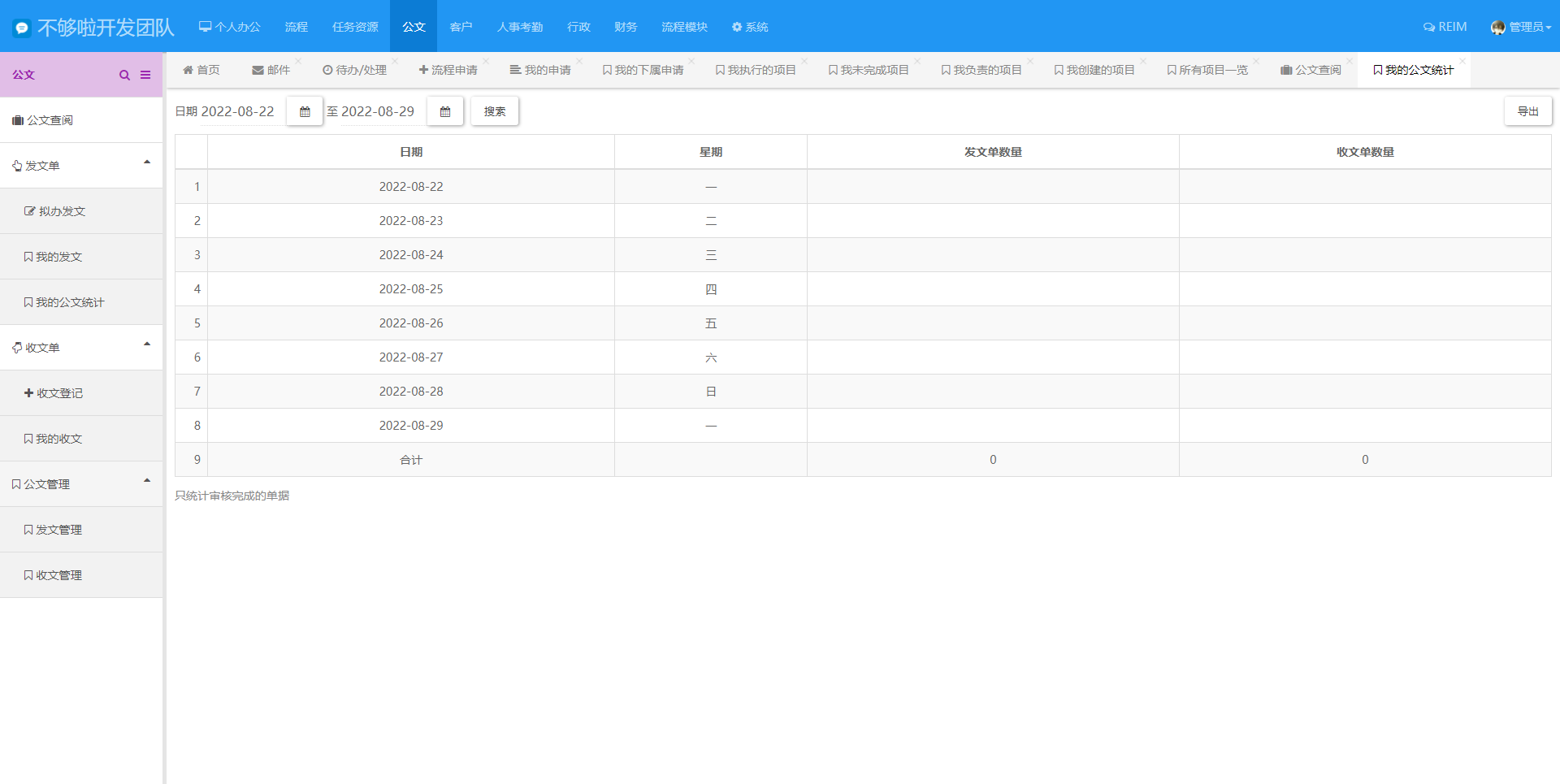Switch to the 公文查阅 tab
1560x784 pixels.
point(1311,70)
